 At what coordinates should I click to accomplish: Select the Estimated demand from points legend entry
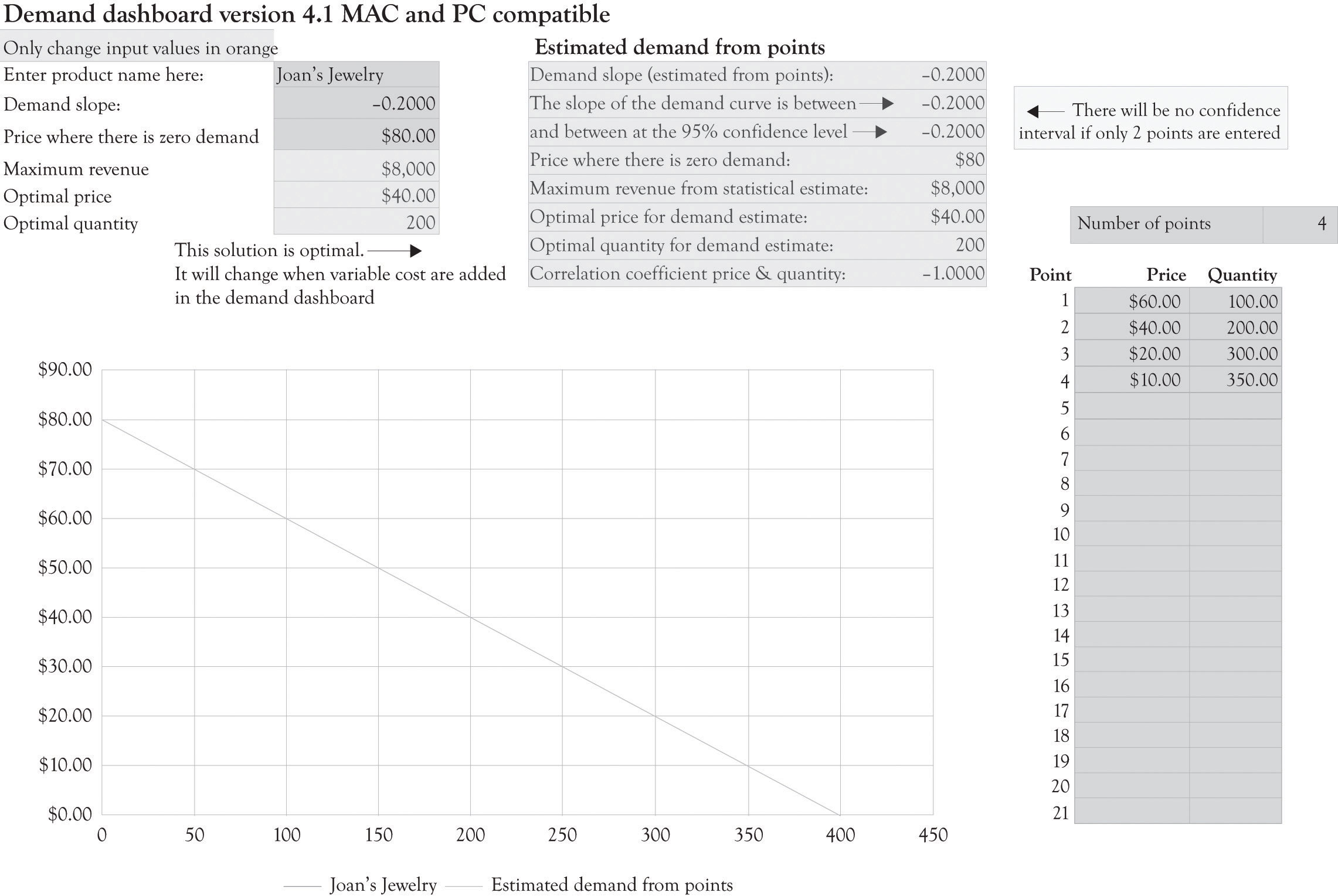tap(589, 885)
